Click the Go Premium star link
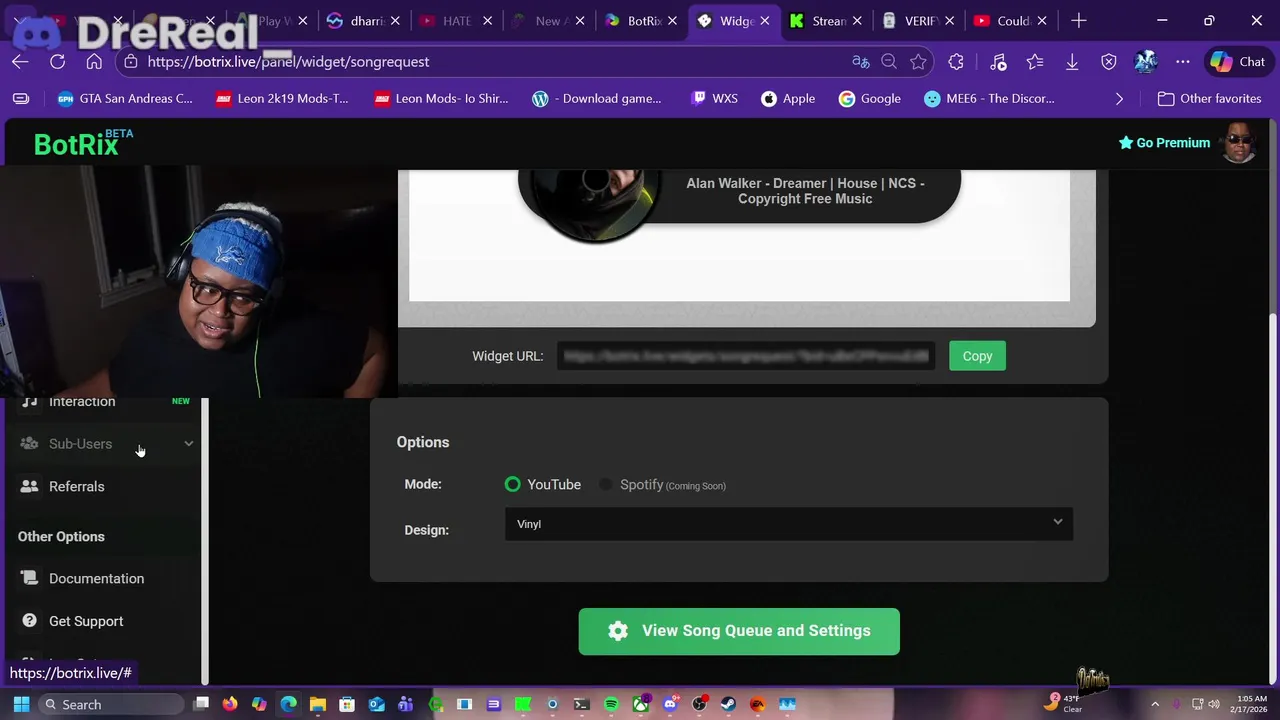The image size is (1280, 720). [1164, 143]
